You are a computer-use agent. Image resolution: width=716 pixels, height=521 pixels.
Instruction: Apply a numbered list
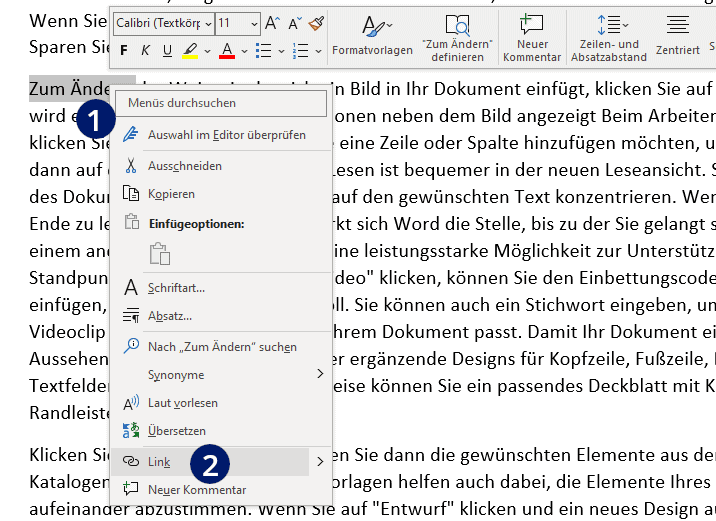(x=300, y=50)
